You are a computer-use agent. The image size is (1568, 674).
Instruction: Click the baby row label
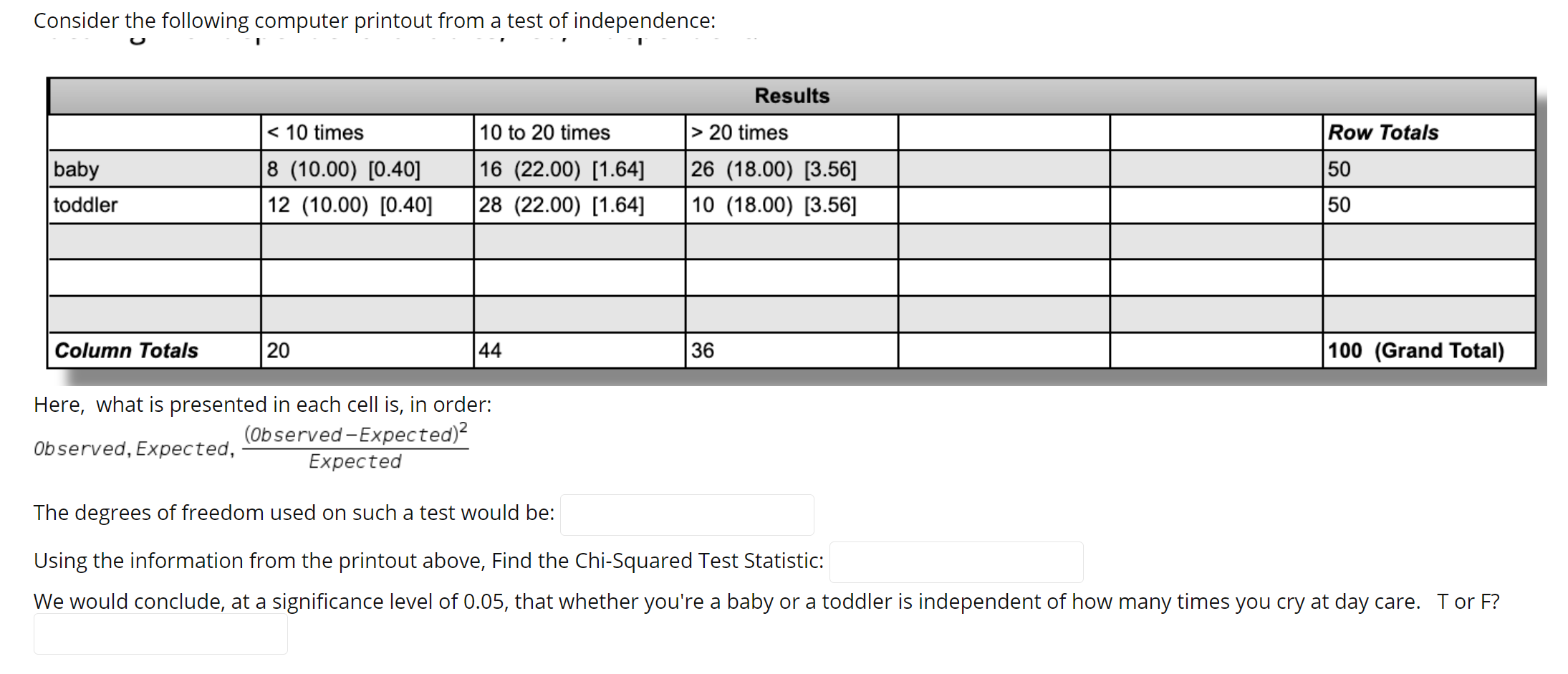(x=77, y=169)
